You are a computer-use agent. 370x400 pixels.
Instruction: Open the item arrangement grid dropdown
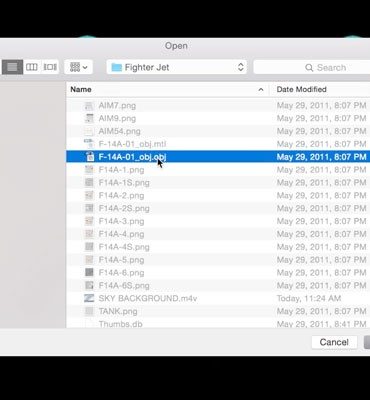point(78,67)
